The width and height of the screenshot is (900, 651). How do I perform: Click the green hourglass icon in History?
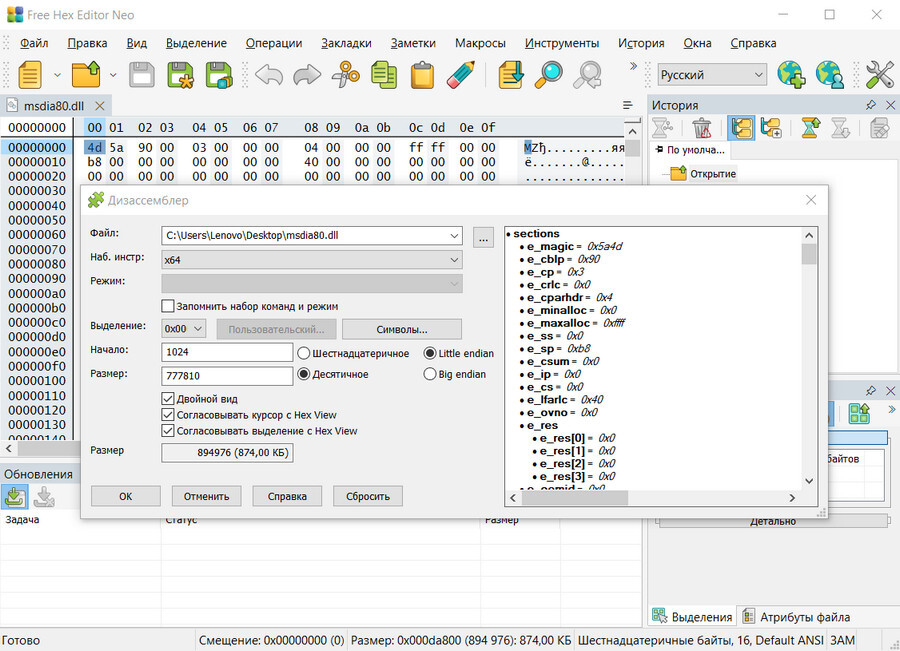coord(810,127)
